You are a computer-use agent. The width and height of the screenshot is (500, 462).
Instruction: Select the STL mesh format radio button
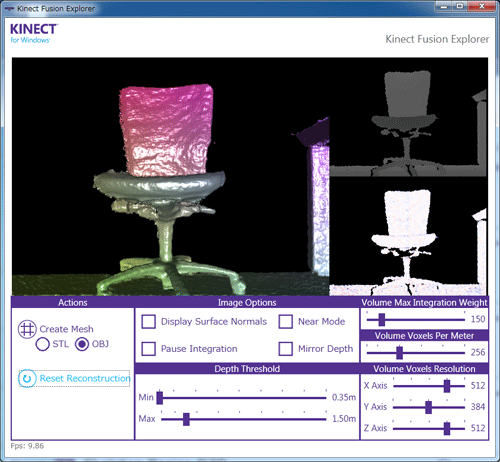tap(43, 344)
